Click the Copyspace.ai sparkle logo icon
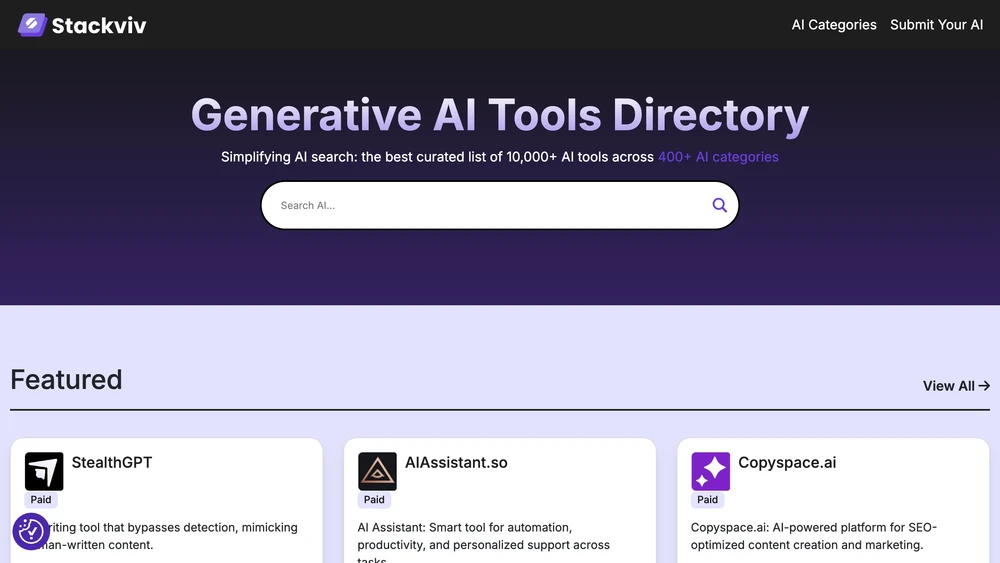 click(x=710, y=471)
